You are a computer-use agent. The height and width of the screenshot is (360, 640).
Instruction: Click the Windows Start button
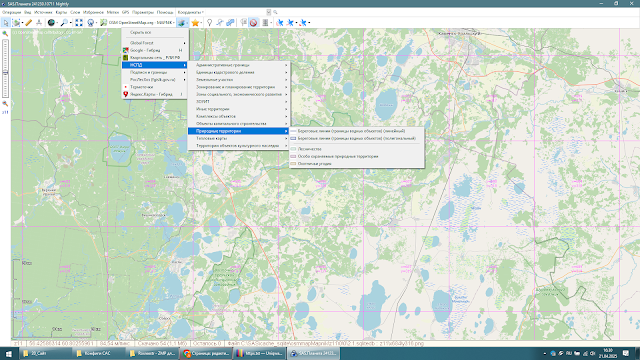click(x=8, y=353)
